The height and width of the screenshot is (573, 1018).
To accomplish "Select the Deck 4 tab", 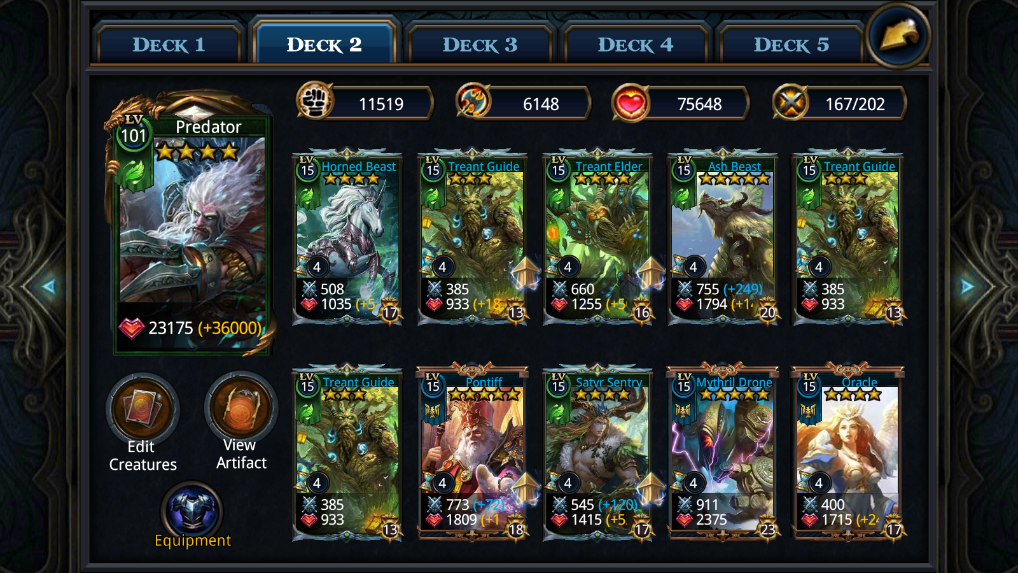I will (635, 44).
